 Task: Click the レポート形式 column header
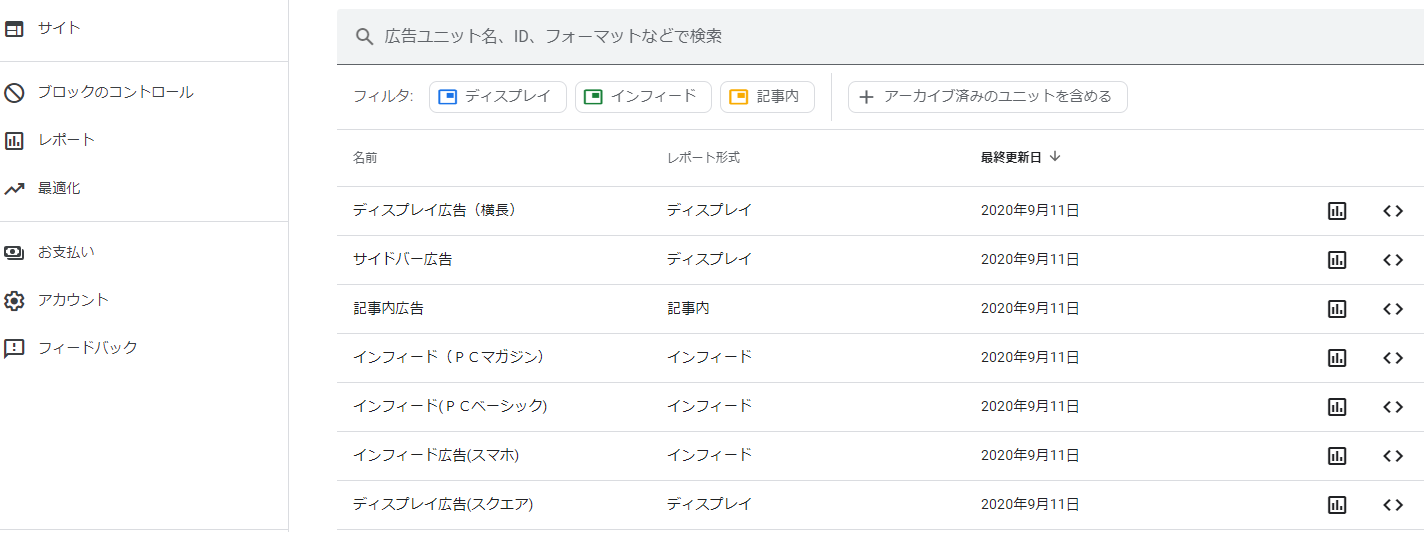tap(703, 158)
